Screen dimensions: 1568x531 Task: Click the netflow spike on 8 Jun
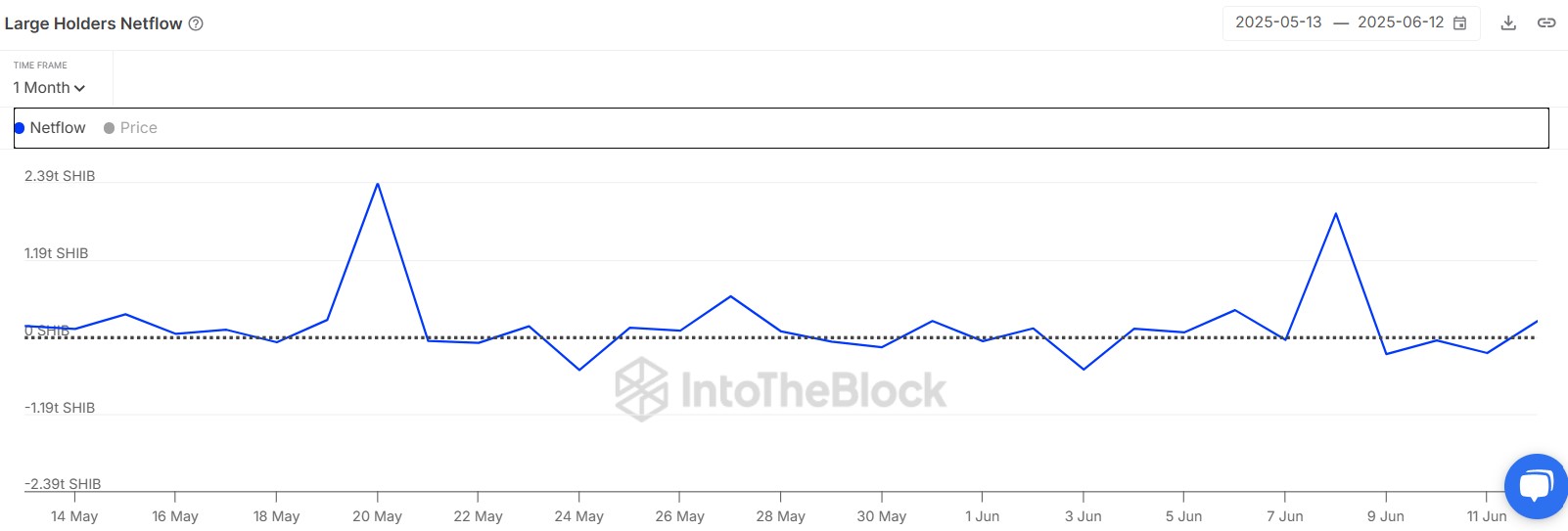pos(1336,213)
